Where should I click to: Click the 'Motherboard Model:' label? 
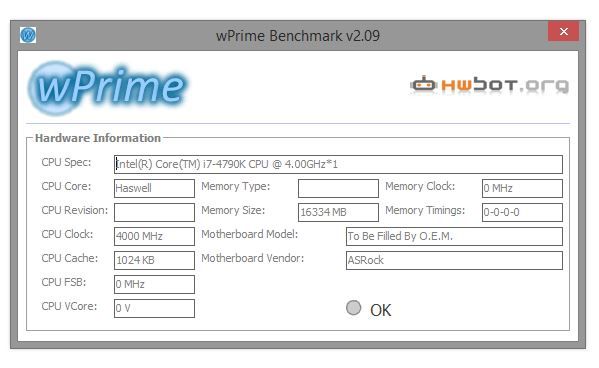249,234
